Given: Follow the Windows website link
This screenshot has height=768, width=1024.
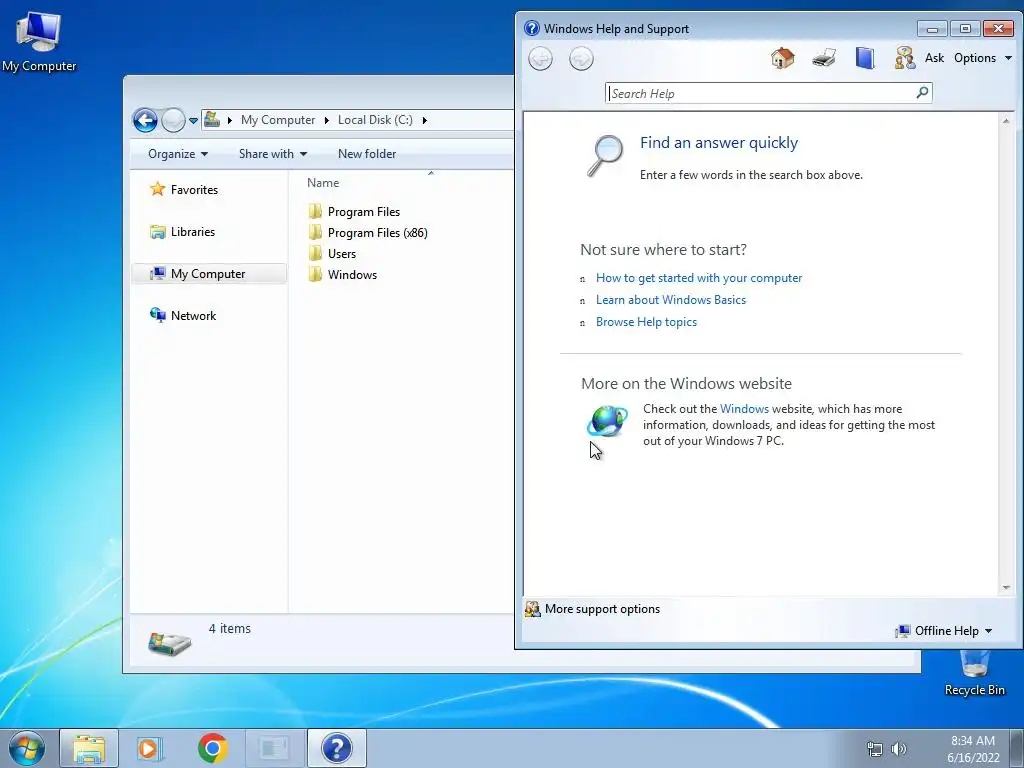Looking at the screenshot, I should (x=744, y=409).
